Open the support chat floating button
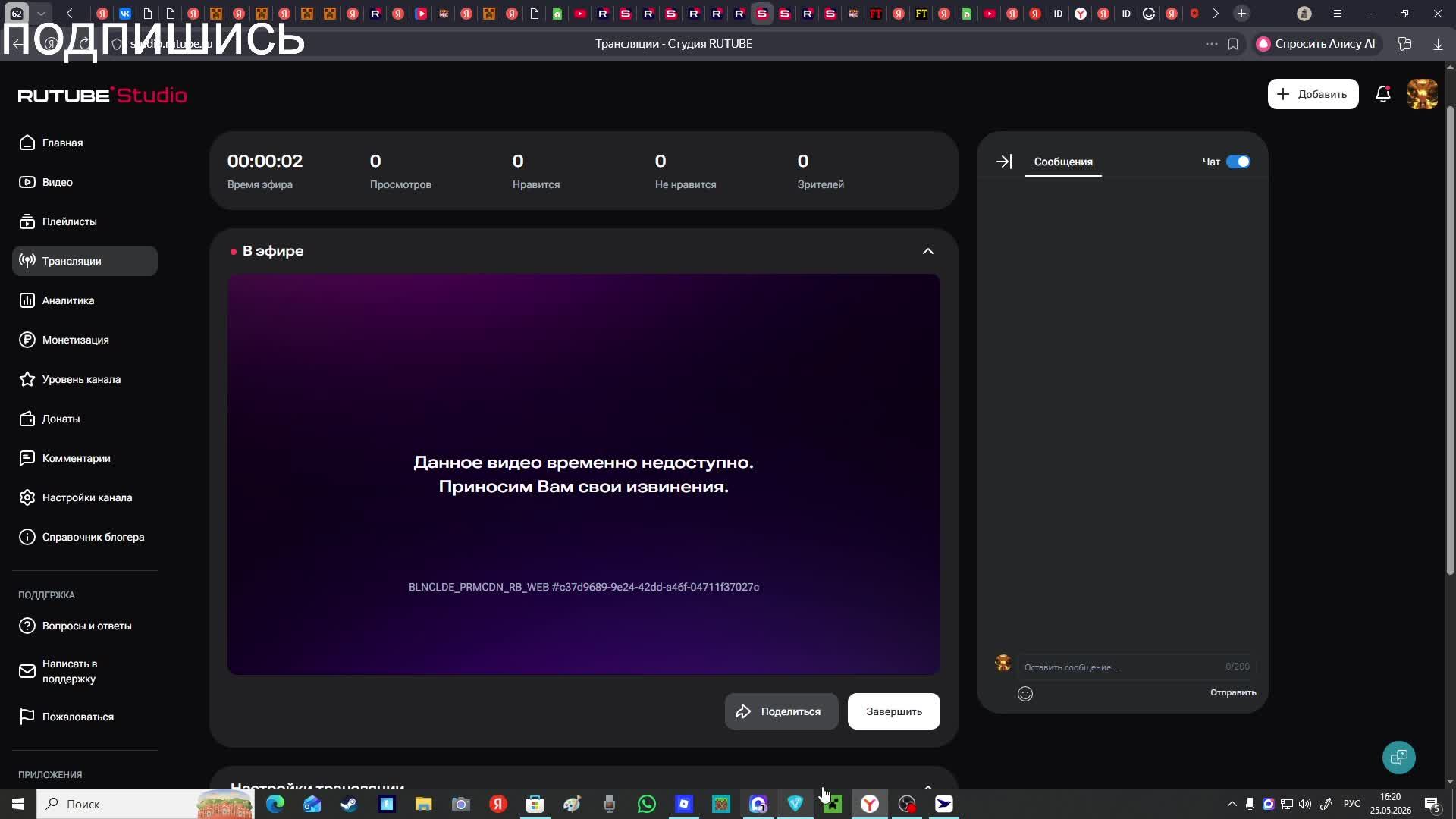The height and width of the screenshot is (819, 1456). 1398,757
